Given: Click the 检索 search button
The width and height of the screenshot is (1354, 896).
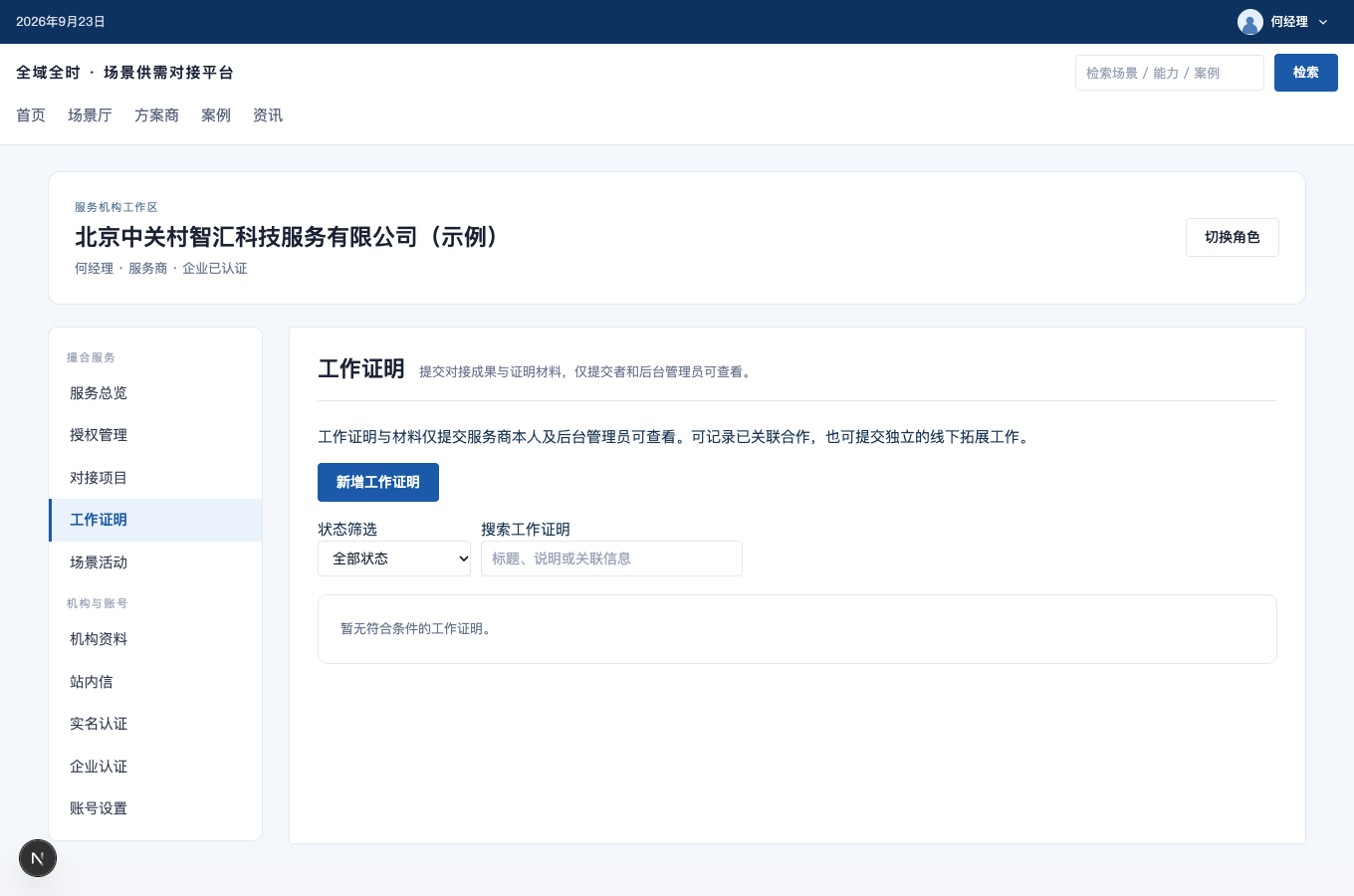Looking at the screenshot, I should click(x=1306, y=73).
